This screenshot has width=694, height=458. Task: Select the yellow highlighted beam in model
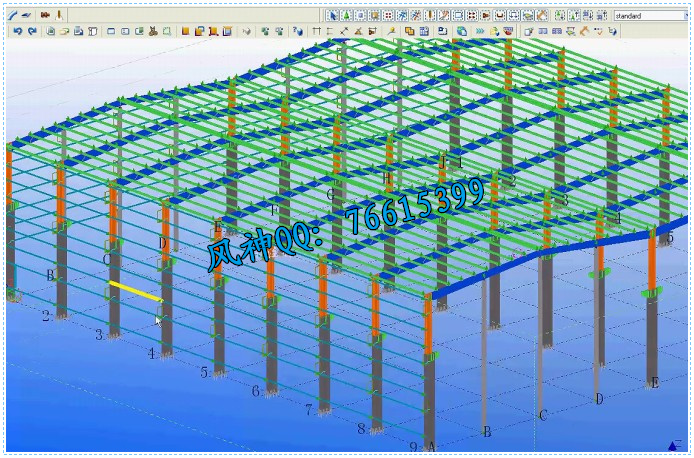(134, 291)
